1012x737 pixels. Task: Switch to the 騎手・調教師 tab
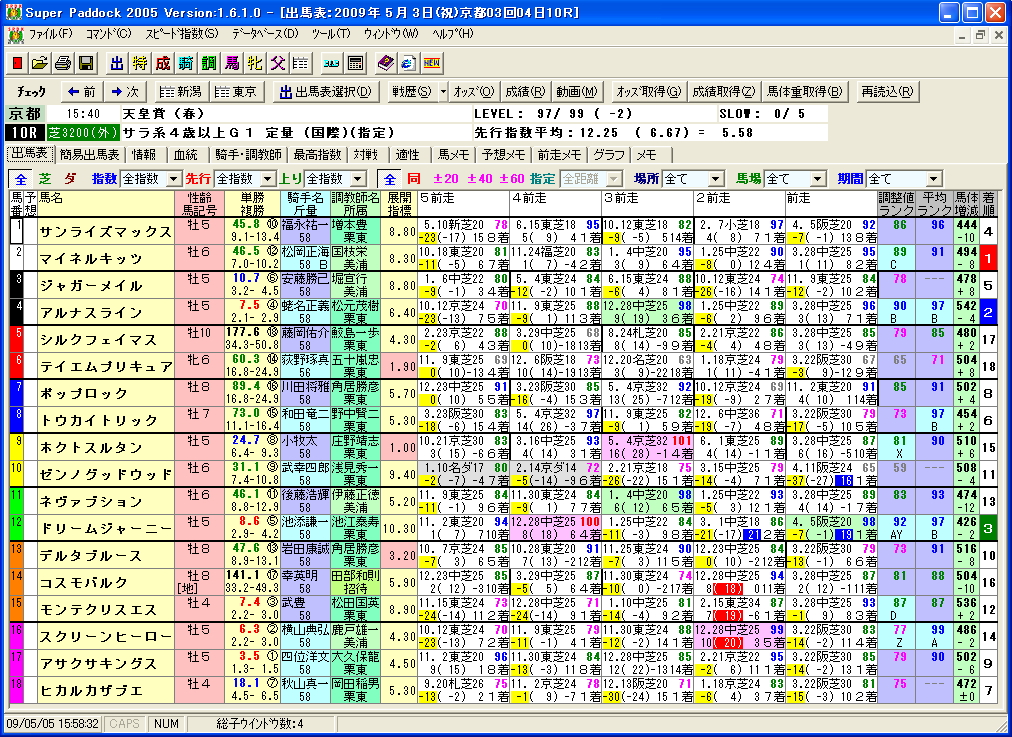[x=248, y=155]
